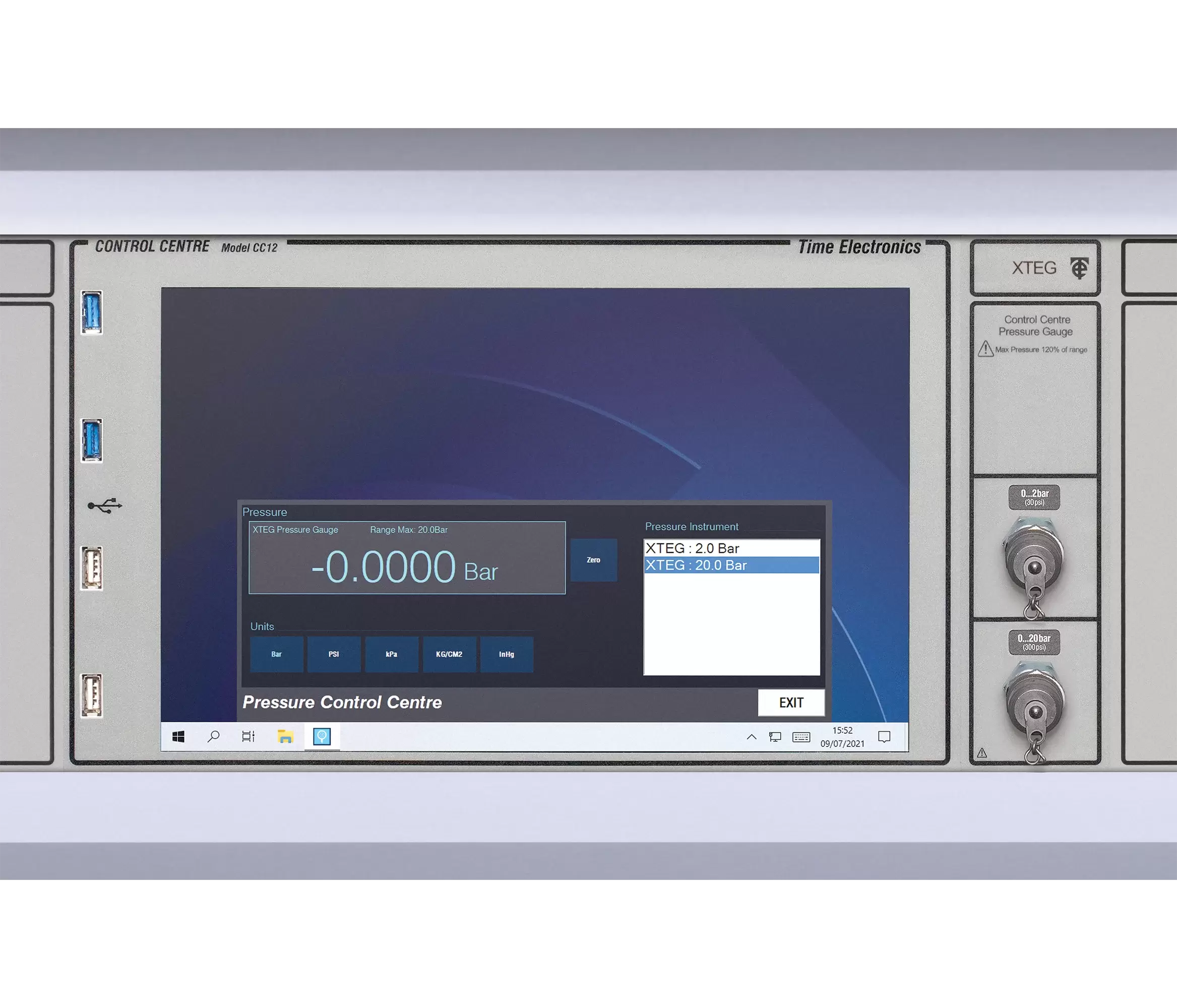The image size is (1177, 1008).
Task: Open the notification centre icon
Action: pyautogui.click(x=884, y=737)
